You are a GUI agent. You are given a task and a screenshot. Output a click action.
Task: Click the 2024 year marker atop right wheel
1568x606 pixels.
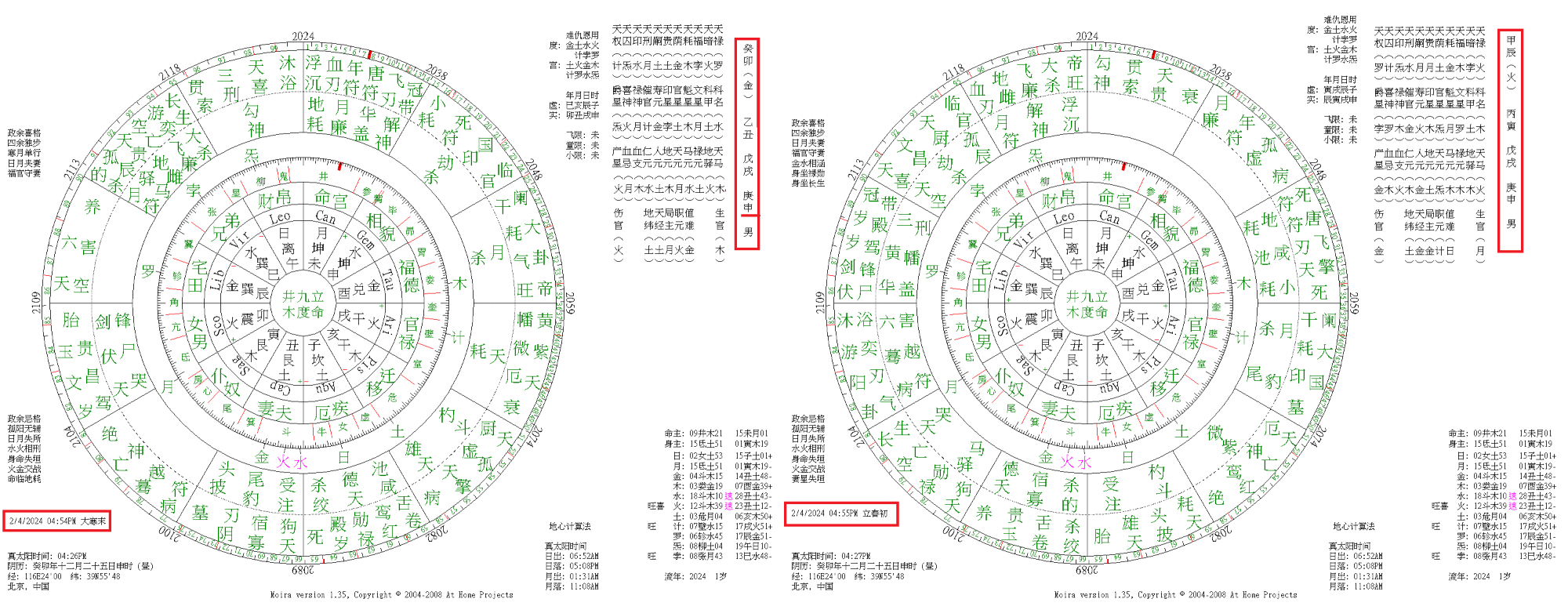click(x=1087, y=36)
